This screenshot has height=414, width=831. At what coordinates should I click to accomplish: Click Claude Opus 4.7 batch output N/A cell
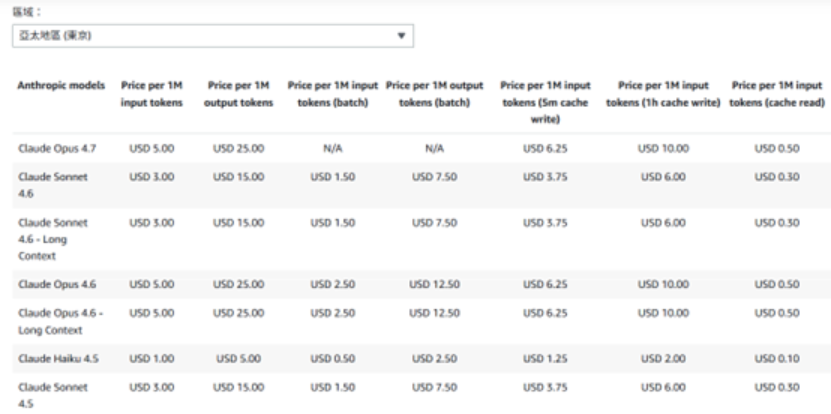(x=435, y=148)
